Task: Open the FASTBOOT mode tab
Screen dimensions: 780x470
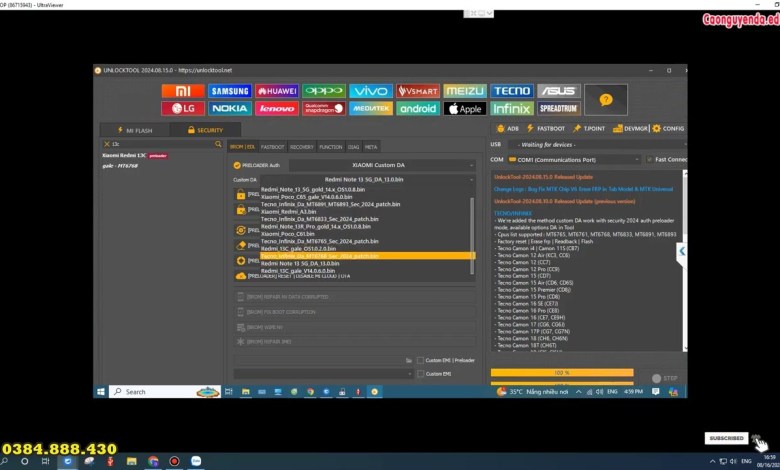Action: [x=273, y=147]
